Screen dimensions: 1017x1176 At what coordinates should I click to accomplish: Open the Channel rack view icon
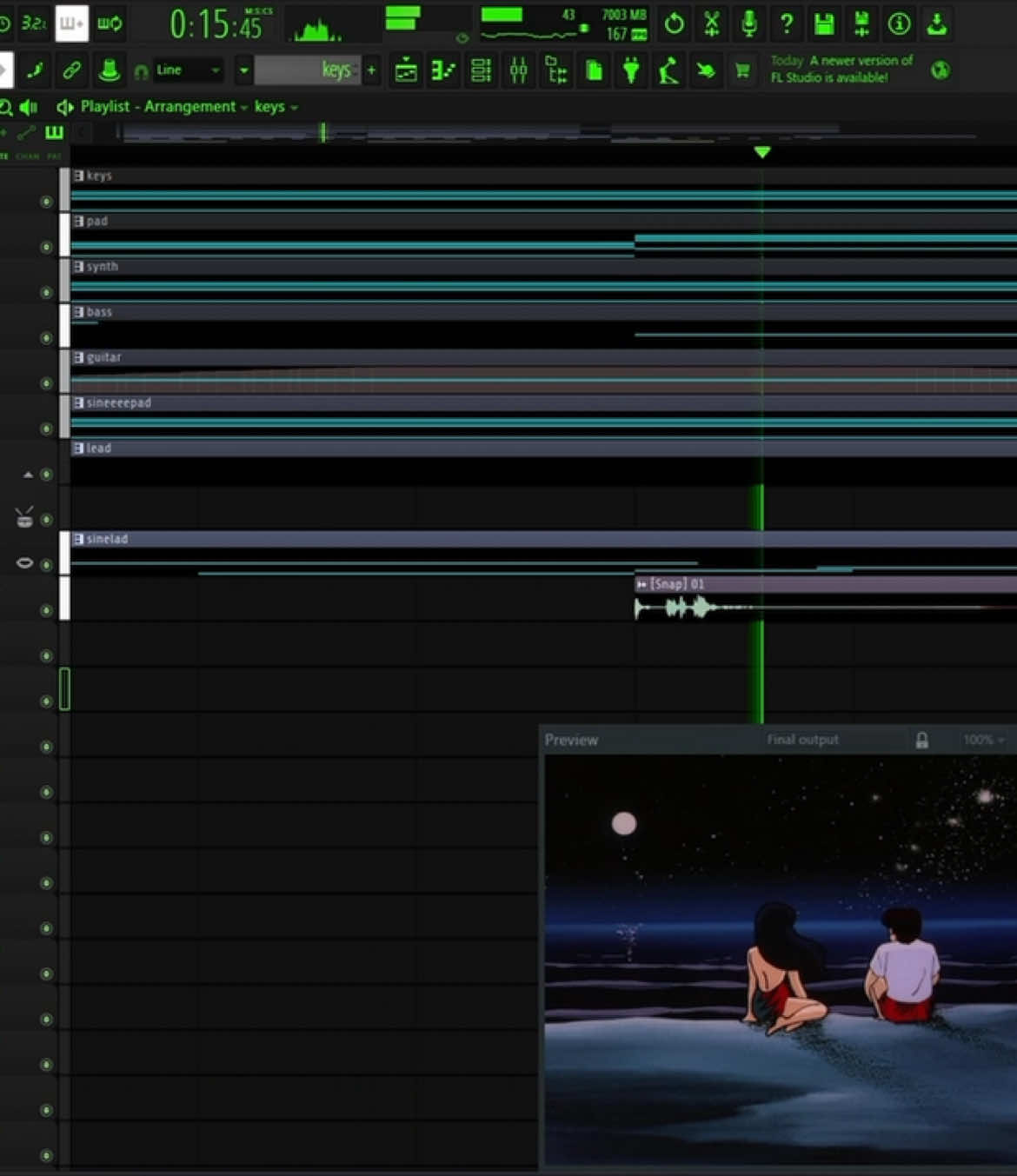click(x=481, y=70)
